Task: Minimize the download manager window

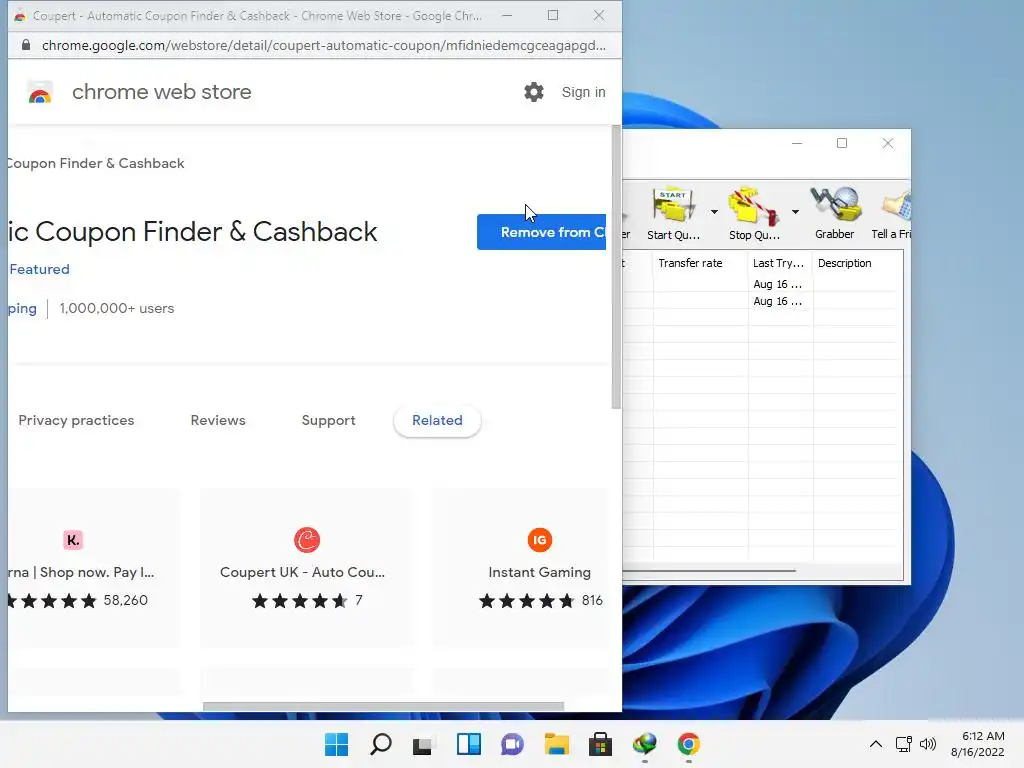Action: (x=797, y=143)
